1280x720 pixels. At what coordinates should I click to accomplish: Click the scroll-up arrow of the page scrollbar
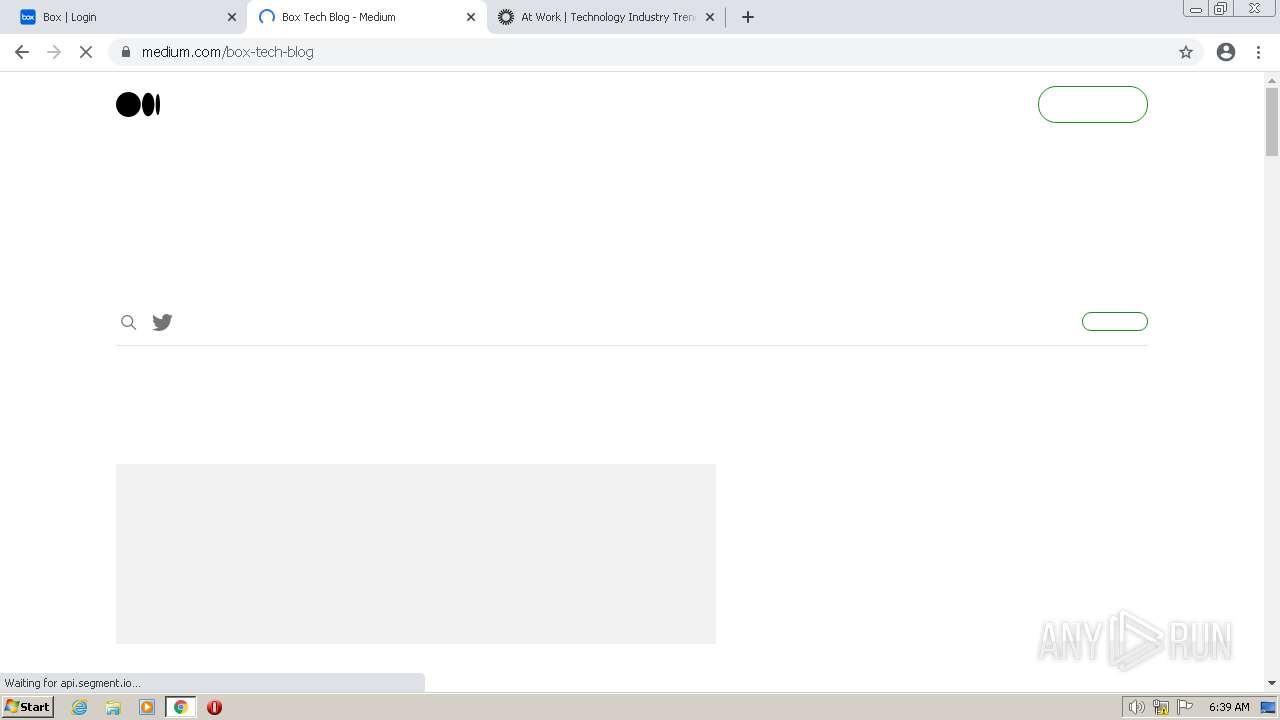tap(1272, 79)
